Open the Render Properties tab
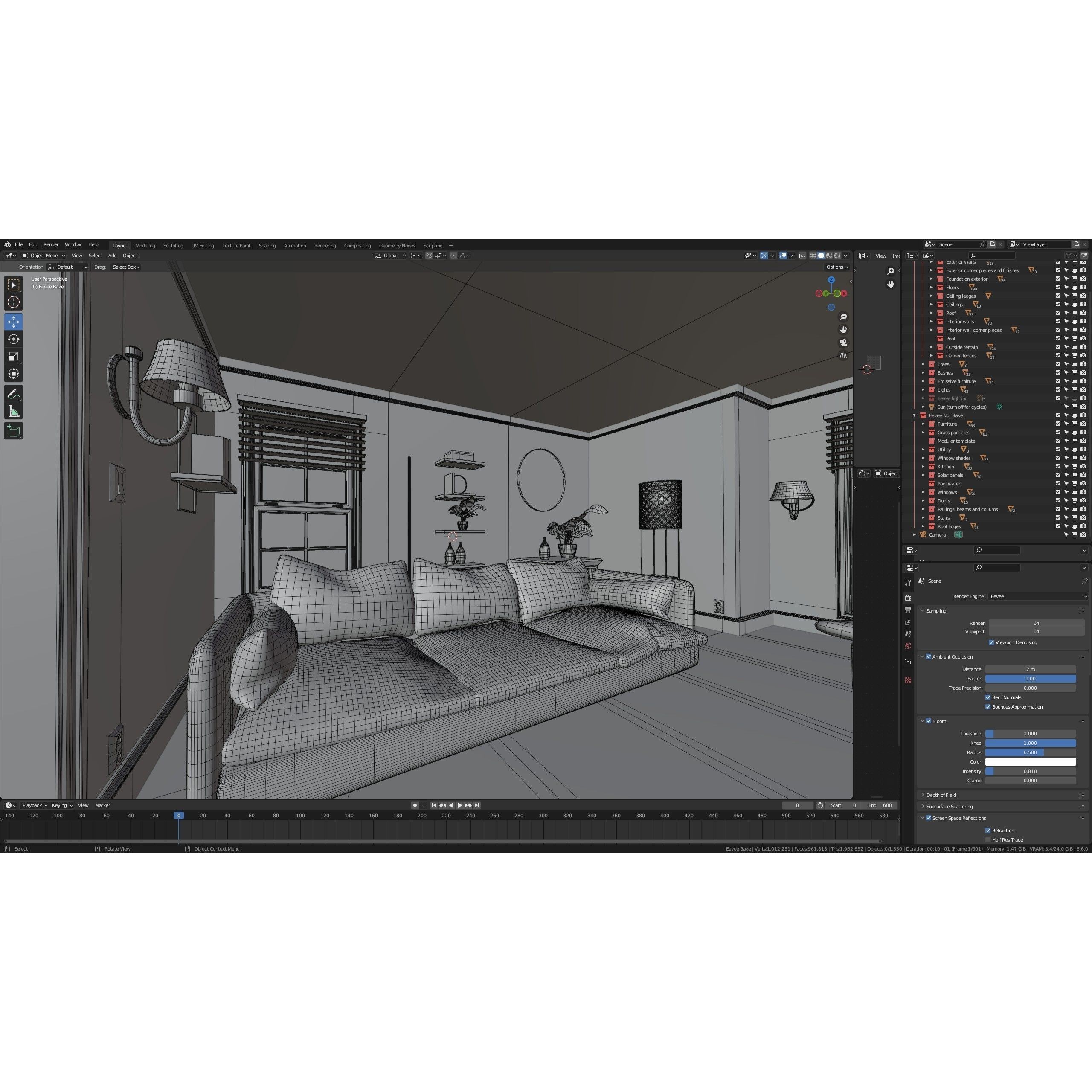This screenshot has width=1092, height=1092. (x=908, y=597)
